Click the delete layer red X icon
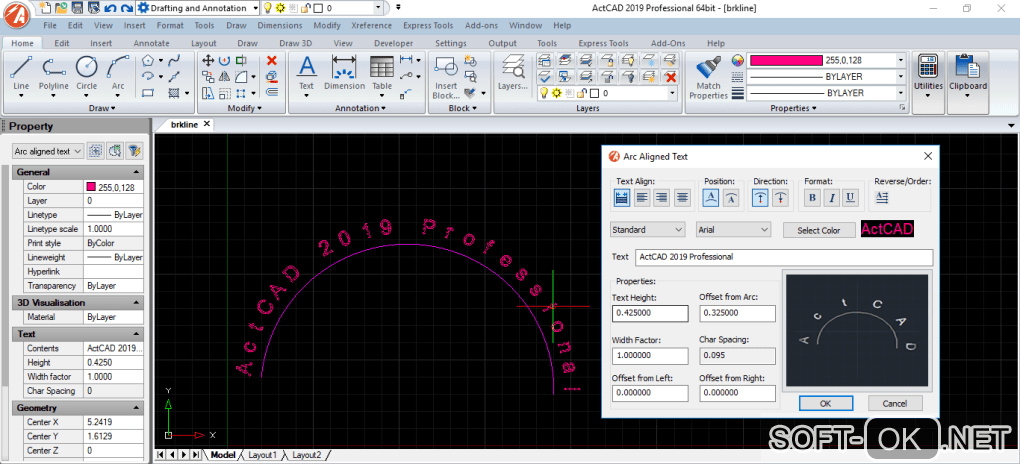Viewport: 1020px width, 464px height. pyautogui.click(x=671, y=77)
